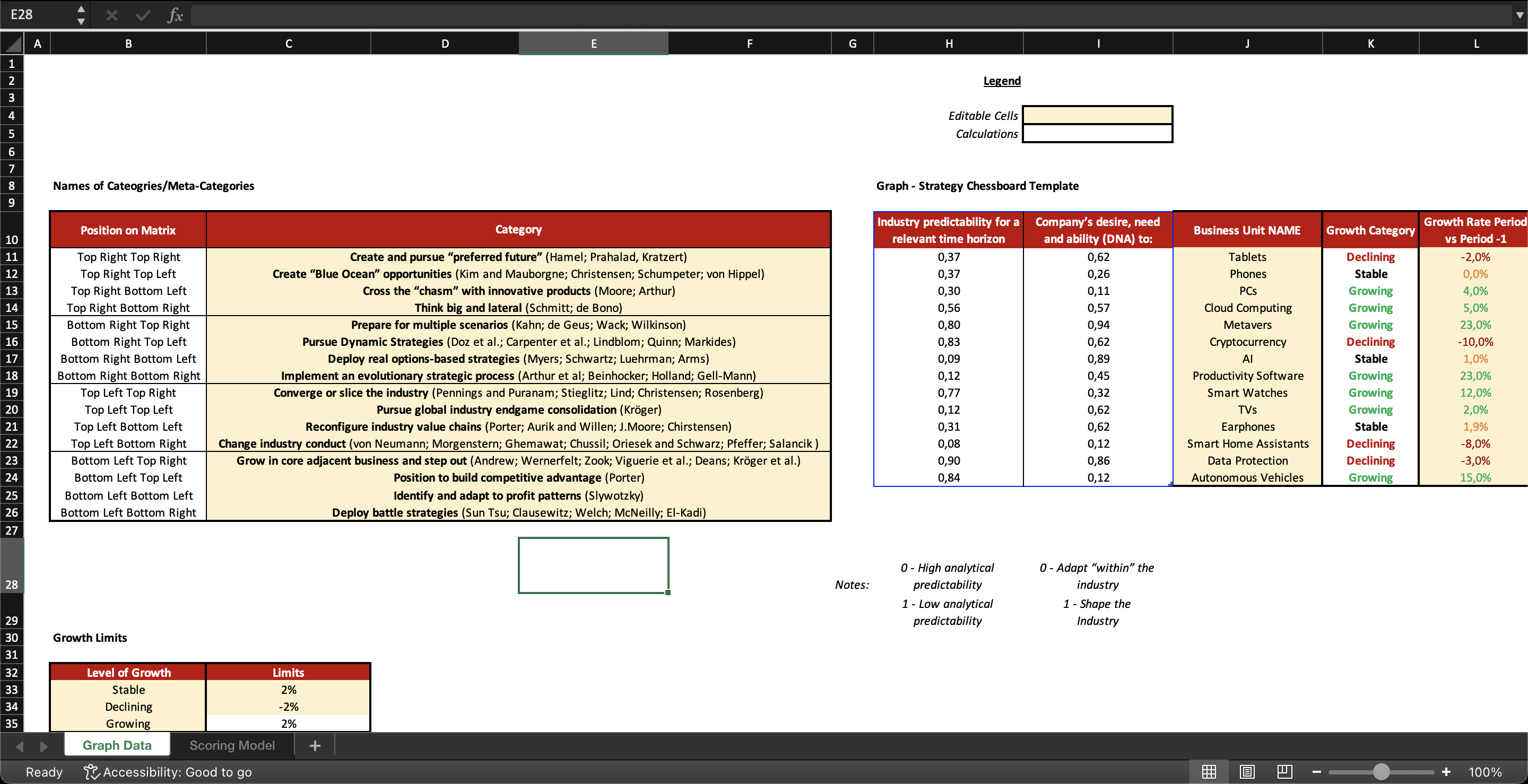Switch to Normal view icon
The width and height of the screenshot is (1528, 784).
(x=1209, y=772)
